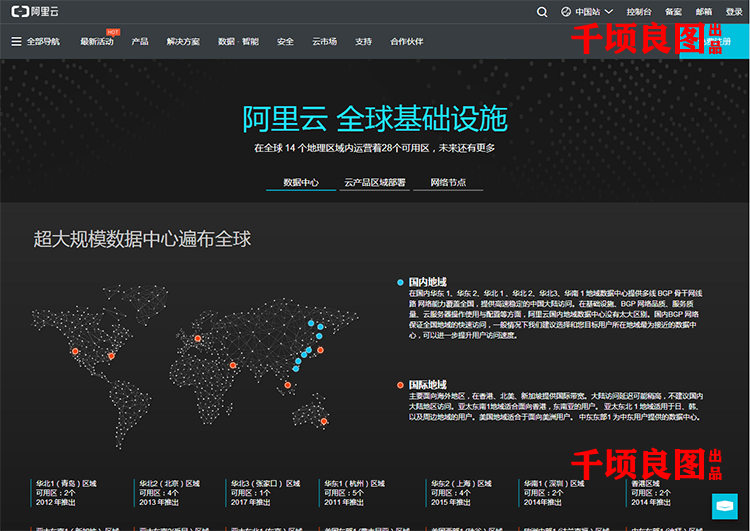
Task: Open the 云市场 menu item
Action: 324,42
